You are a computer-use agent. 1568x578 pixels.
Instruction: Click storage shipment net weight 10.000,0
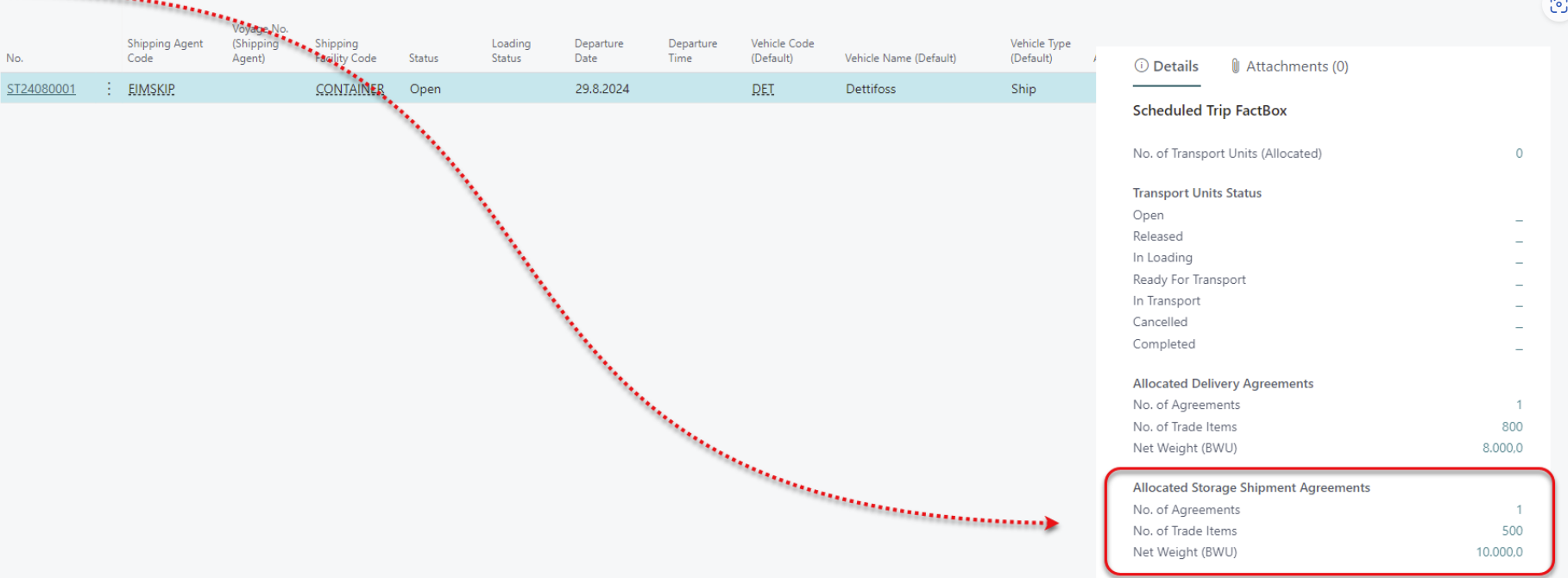(1499, 552)
